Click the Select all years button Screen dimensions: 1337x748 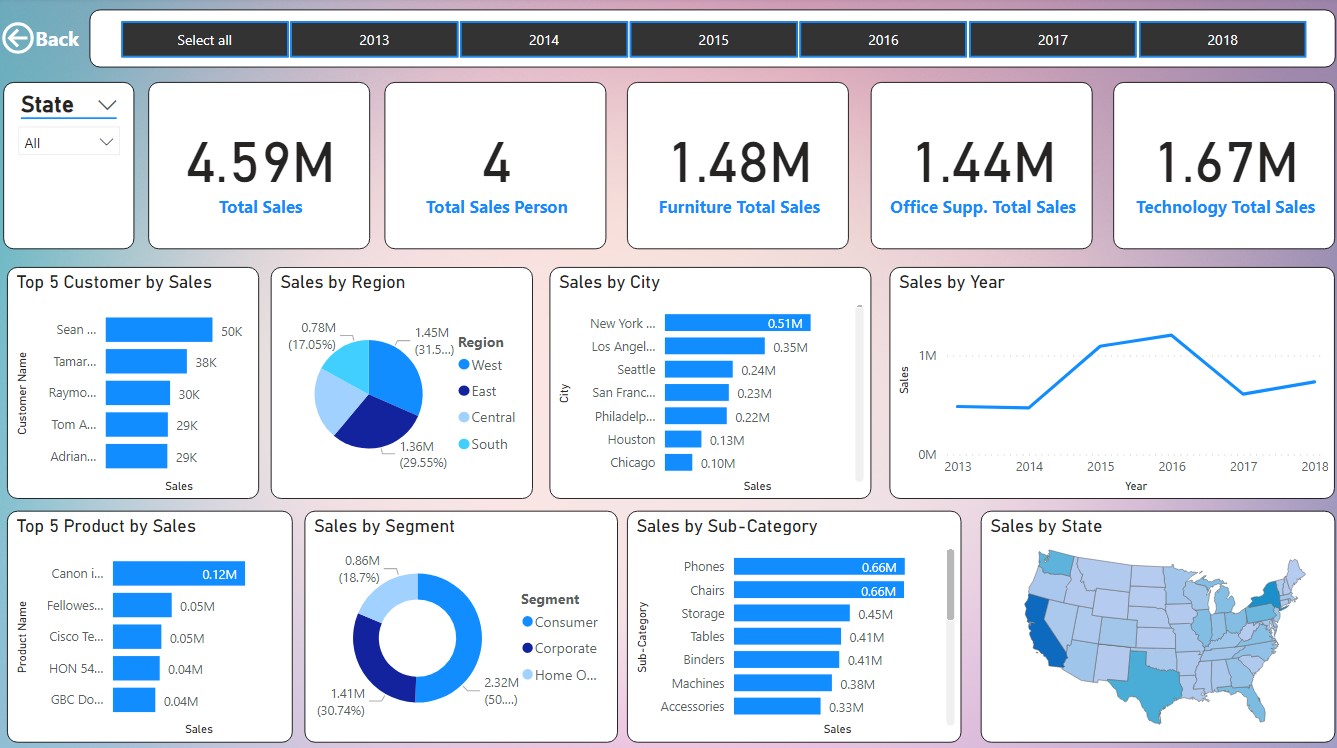(204, 39)
